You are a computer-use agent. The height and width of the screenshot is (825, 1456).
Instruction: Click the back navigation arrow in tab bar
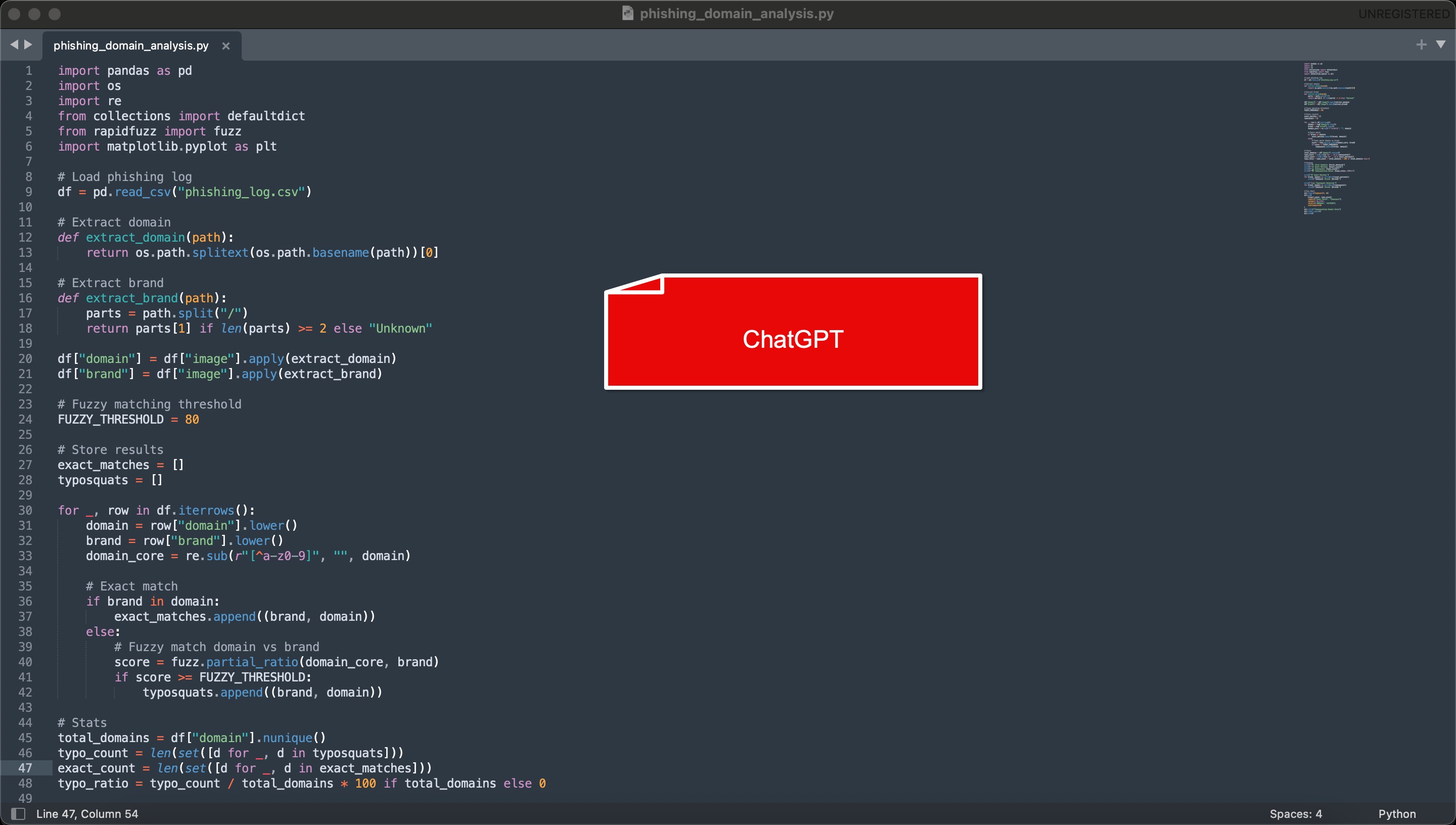coord(14,44)
